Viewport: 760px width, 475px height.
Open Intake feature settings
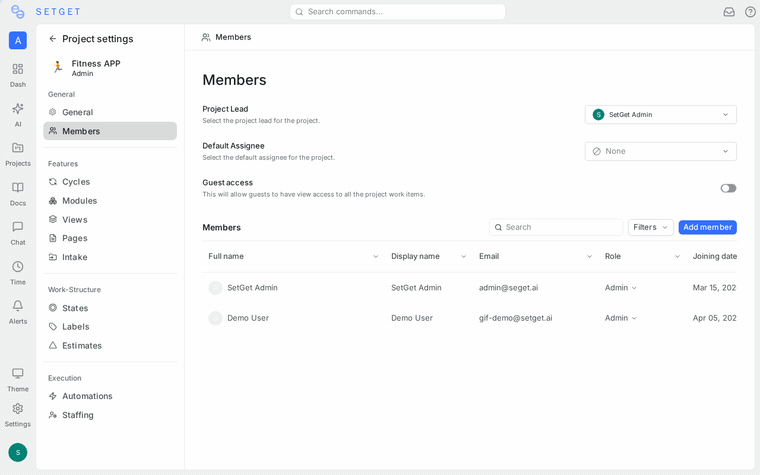coord(110,257)
